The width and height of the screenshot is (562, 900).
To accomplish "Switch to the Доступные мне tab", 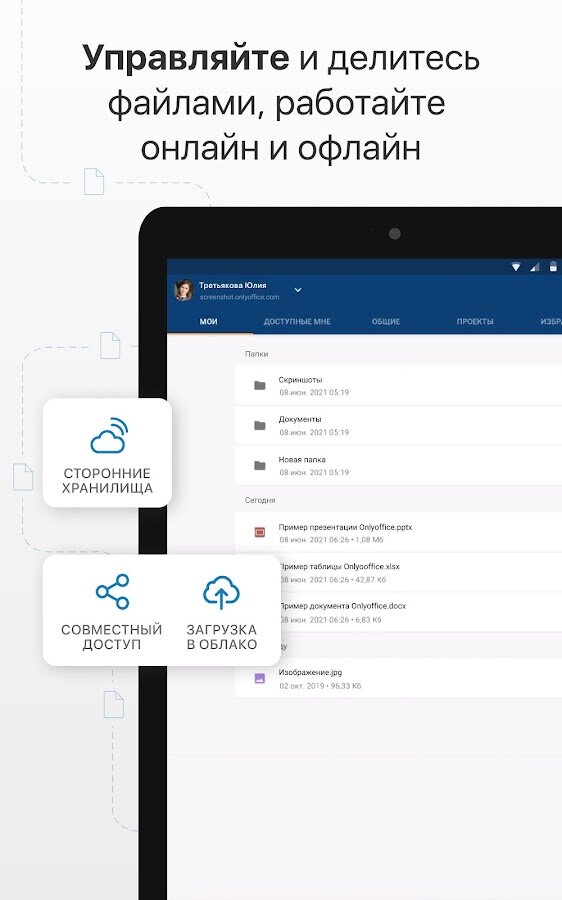I will point(297,321).
